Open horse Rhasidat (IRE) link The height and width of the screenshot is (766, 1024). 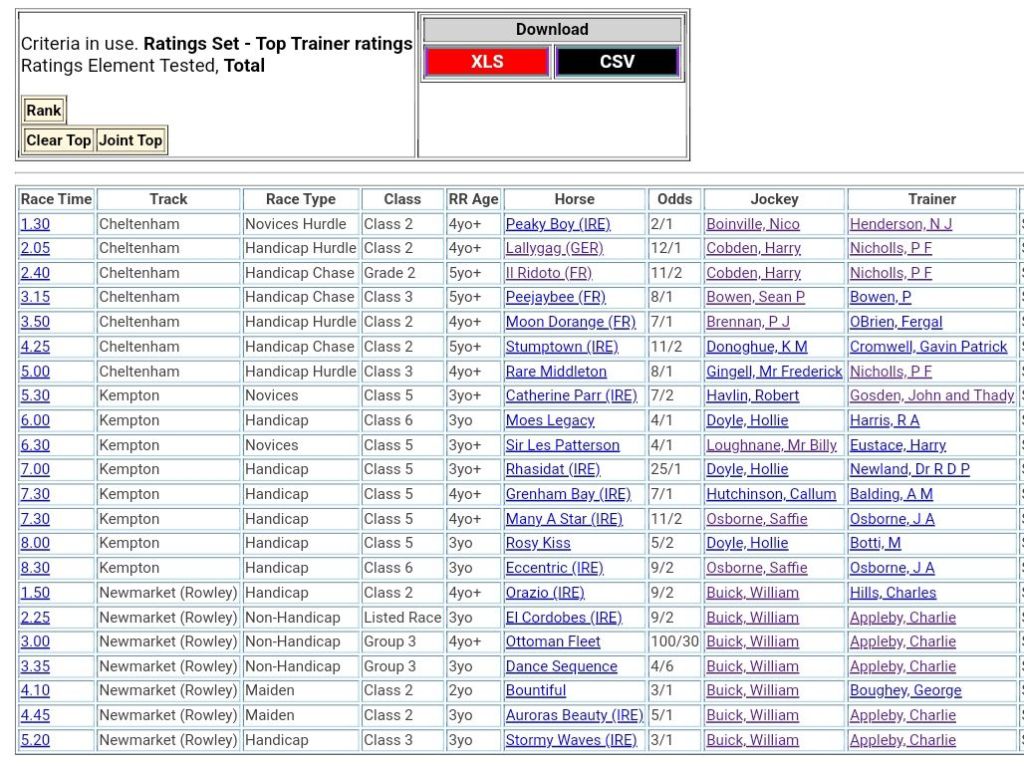[x=552, y=470]
